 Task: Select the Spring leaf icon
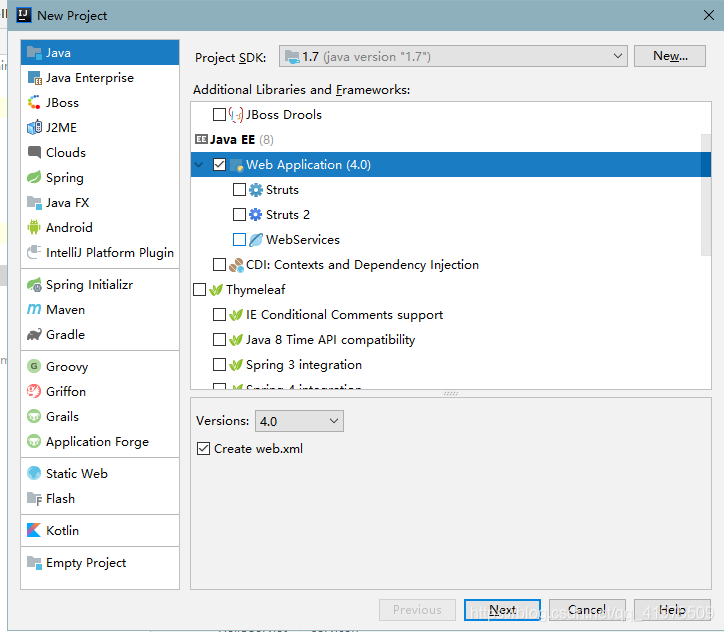tap(34, 178)
